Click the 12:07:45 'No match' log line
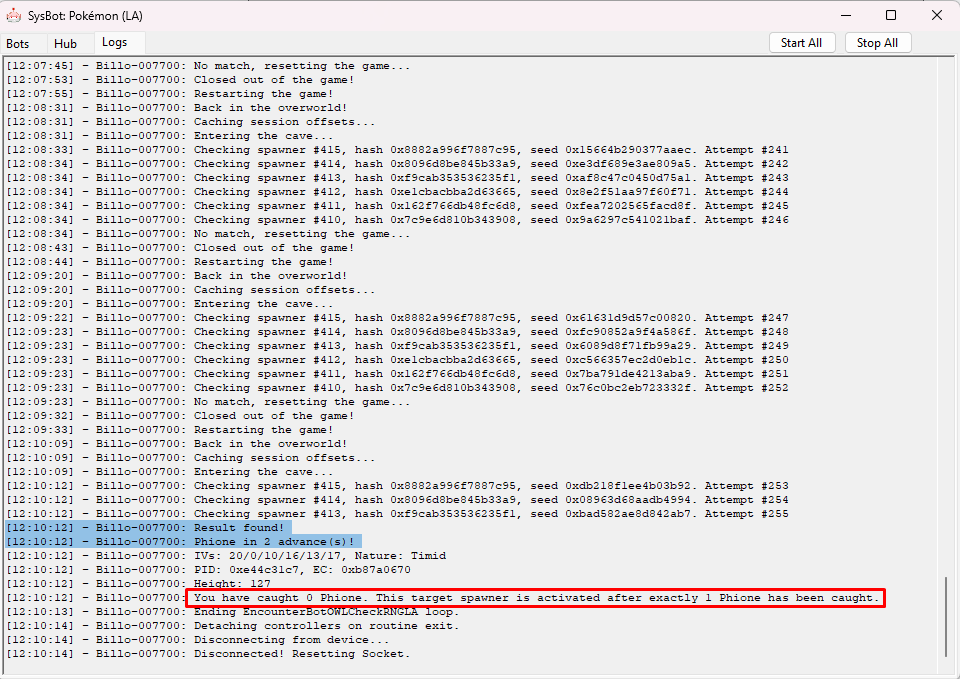 pos(208,66)
